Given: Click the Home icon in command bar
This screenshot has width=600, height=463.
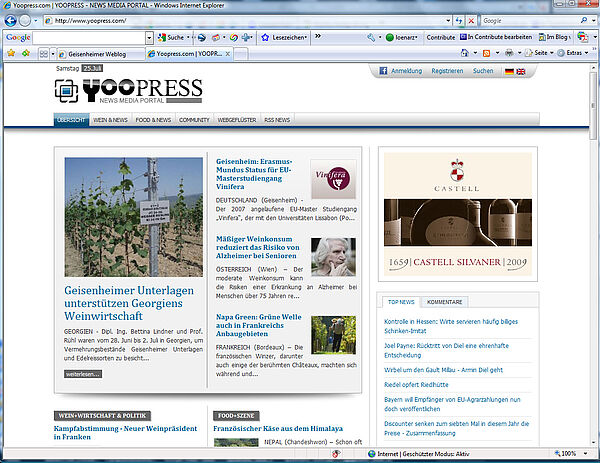Looking at the screenshot, I should [466, 52].
